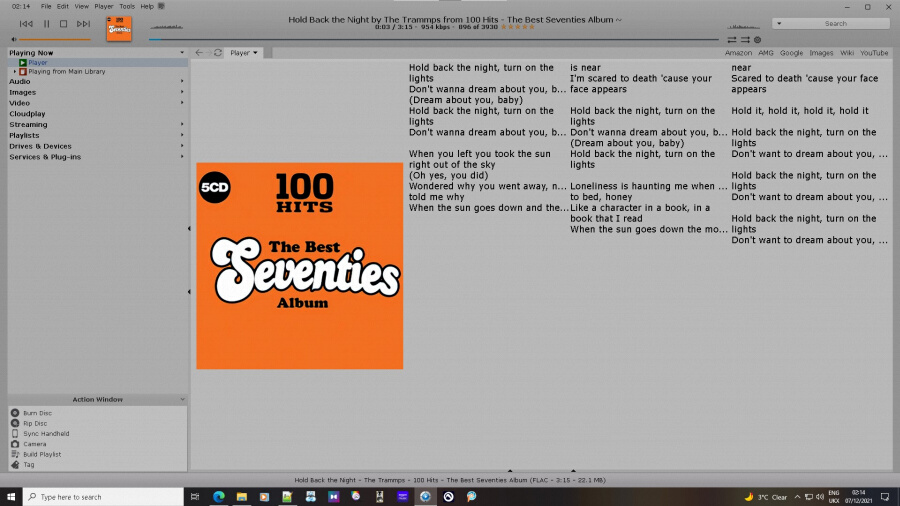The width and height of the screenshot is (900, 506).
Task: Expand Drives & Devices section
Action: click(x=182, y=146)
